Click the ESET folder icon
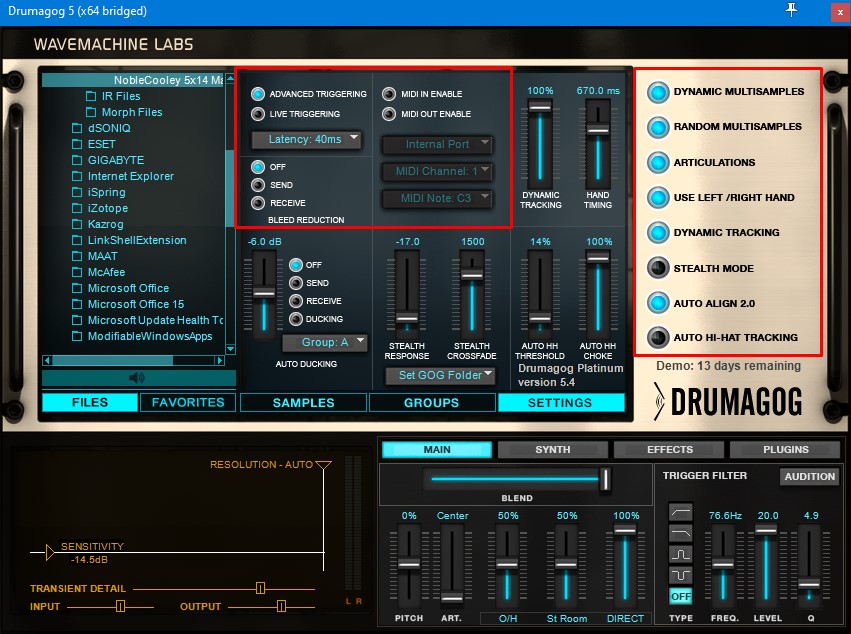Viewport: 851px width, 634px height. pyautogui.click(x=77, y=144)
